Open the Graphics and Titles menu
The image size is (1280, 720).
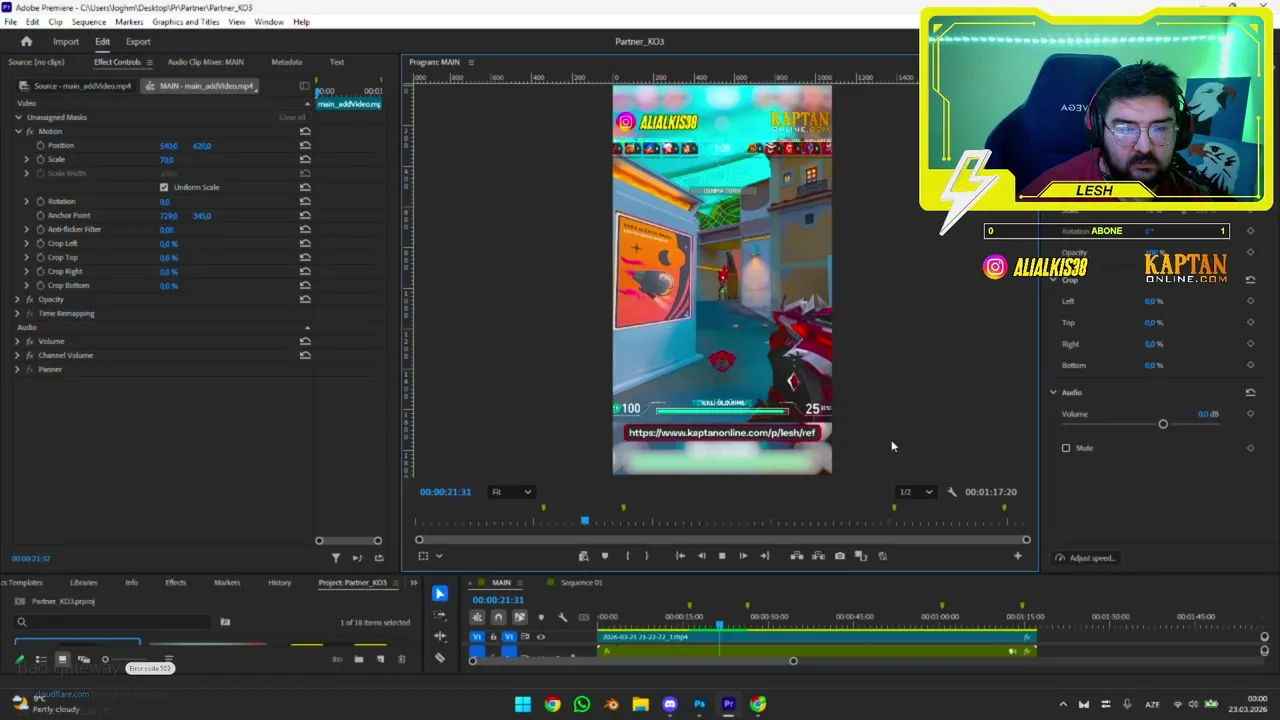186,22
